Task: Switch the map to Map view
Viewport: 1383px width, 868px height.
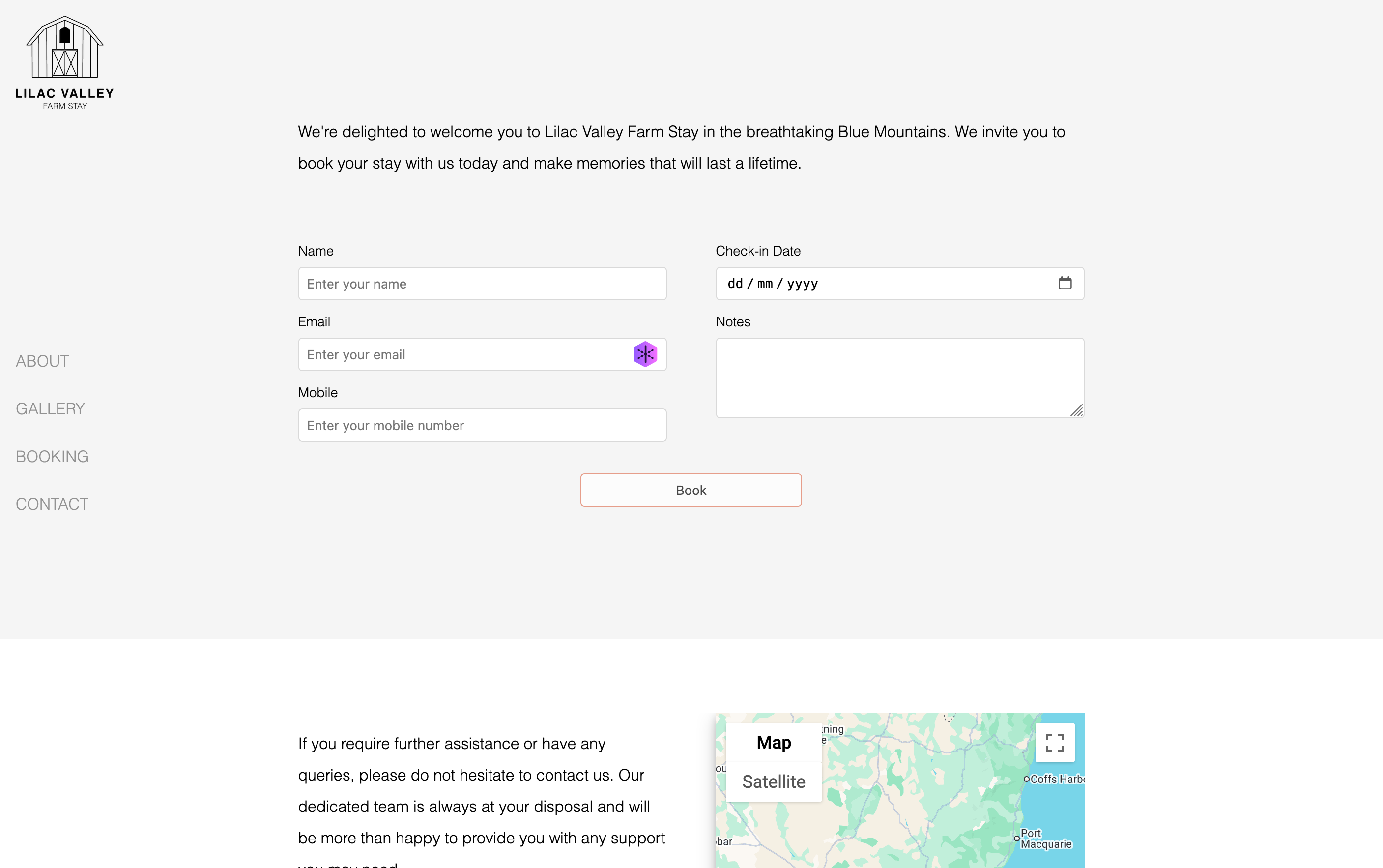Action: pyautogui.click(x=774, y=742)
